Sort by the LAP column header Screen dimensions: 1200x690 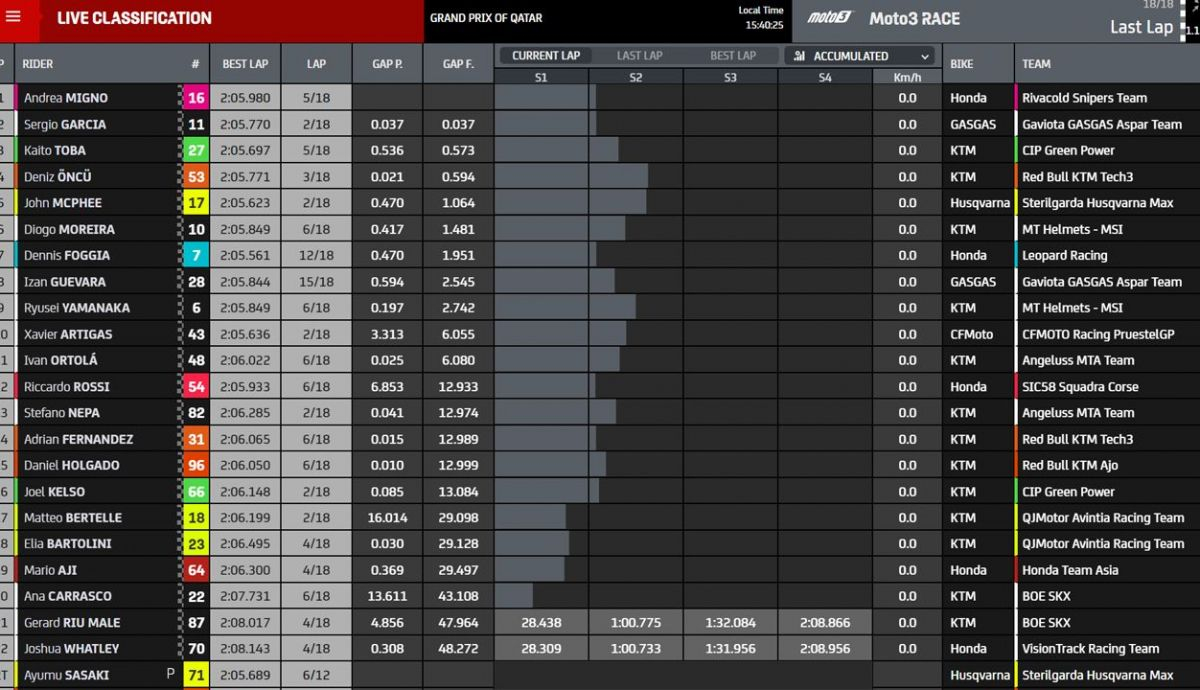tap(316, 64)
